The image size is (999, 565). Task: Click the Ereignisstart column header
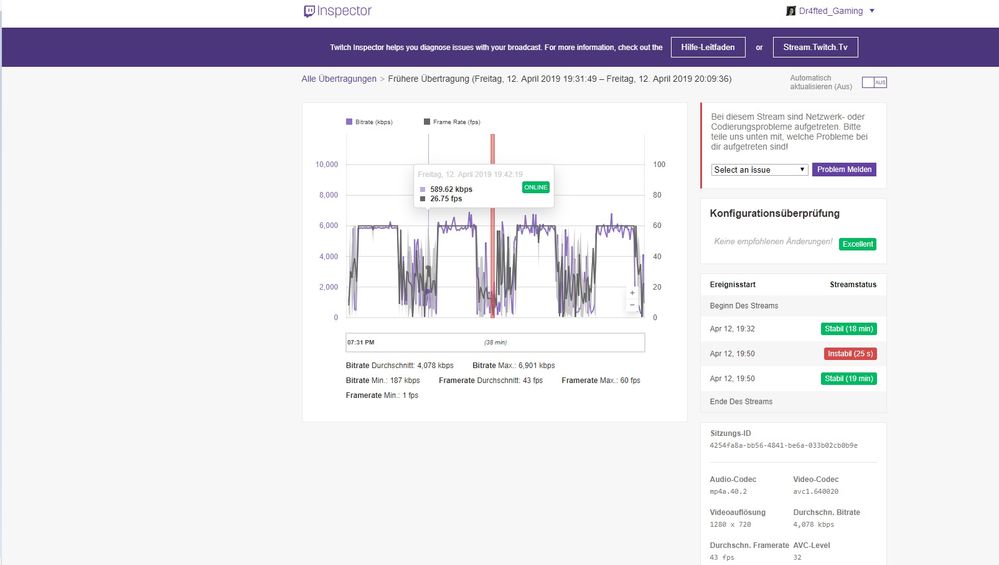(x=733, y=285)
